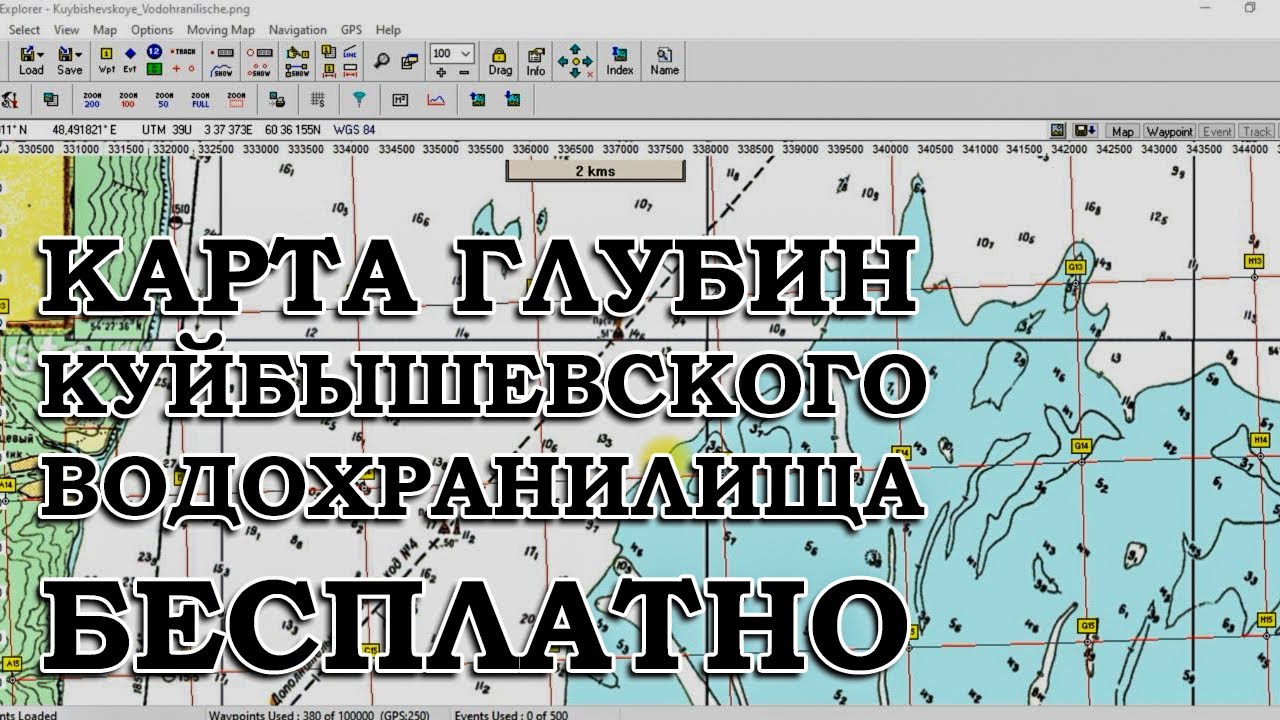Open the Index map button
Viewport: 1280px width, 720px height.
[620, 61]
